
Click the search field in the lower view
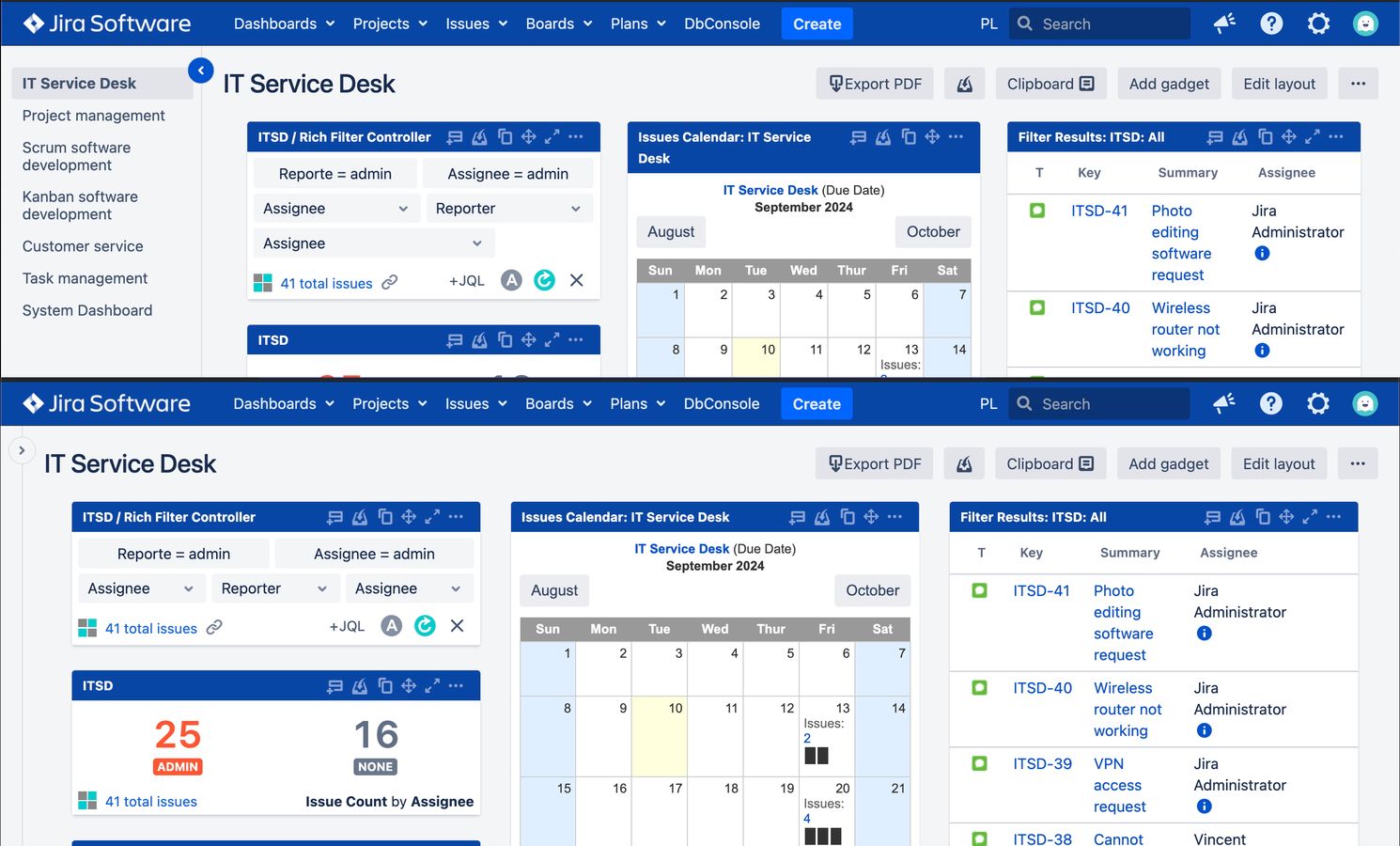(x=1098, y=403)
